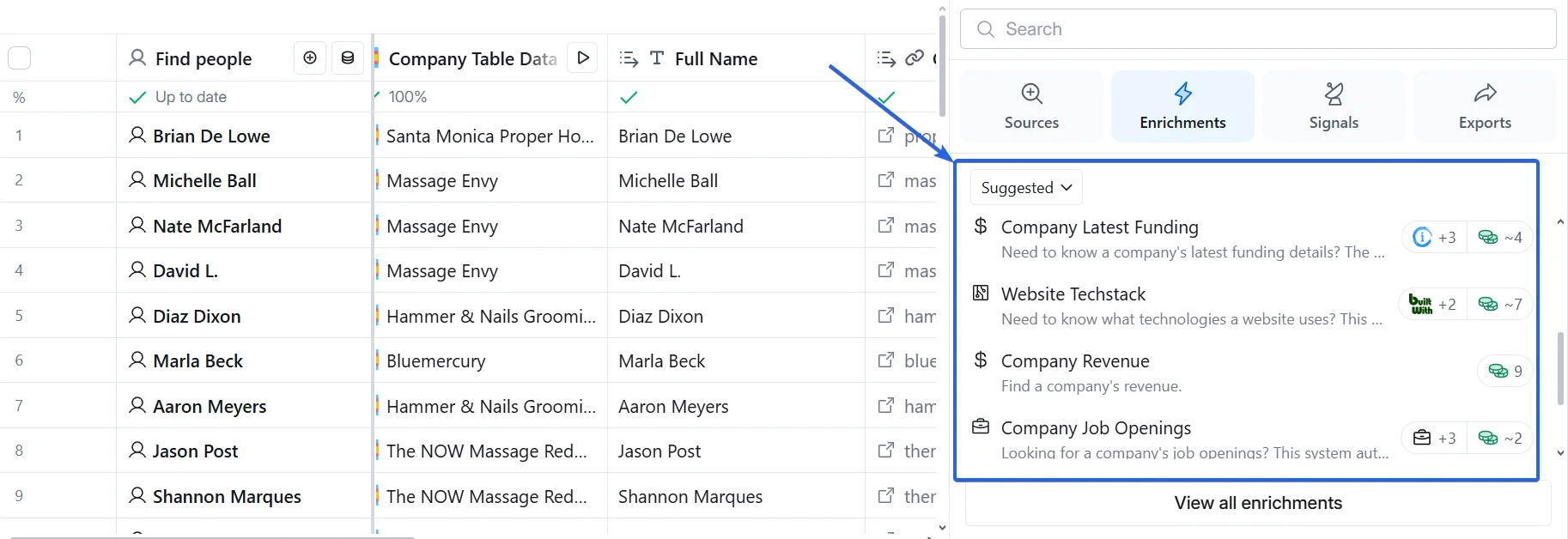Click the Search input field
1568x539 pixels.
pyautogui.click(x=1258, y=29)
